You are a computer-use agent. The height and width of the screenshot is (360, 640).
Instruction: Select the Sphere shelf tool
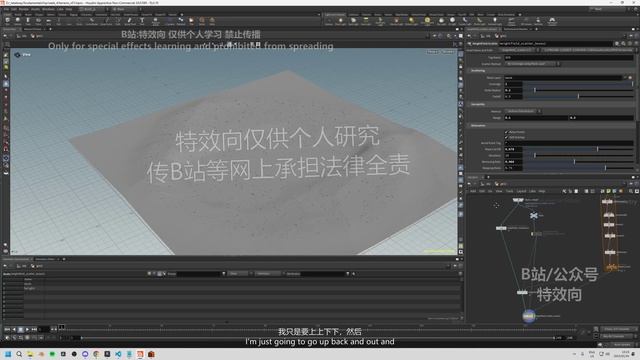[18, 21]
